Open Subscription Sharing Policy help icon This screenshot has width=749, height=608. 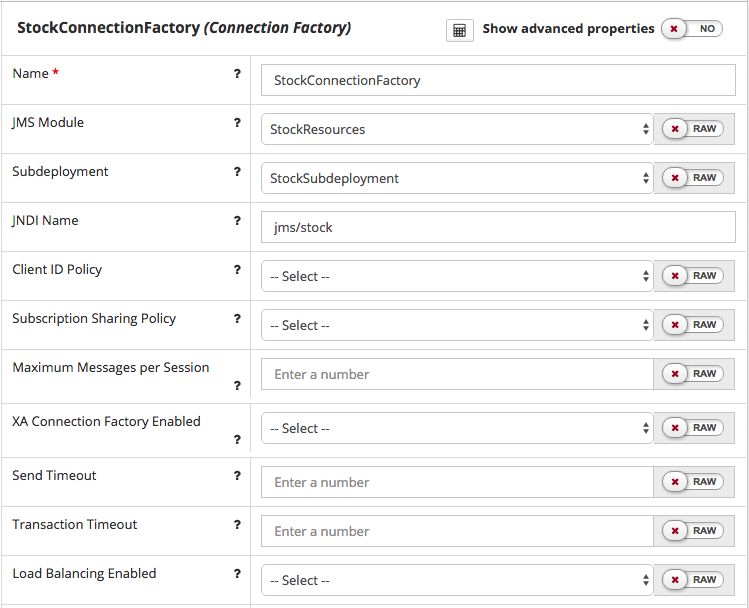[x=237, y=319]
